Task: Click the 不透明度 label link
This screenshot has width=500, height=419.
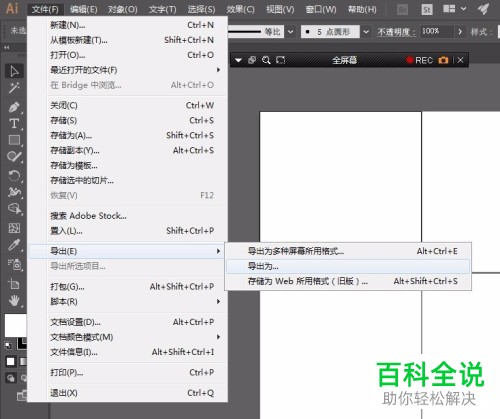Action: coord(396,32)
